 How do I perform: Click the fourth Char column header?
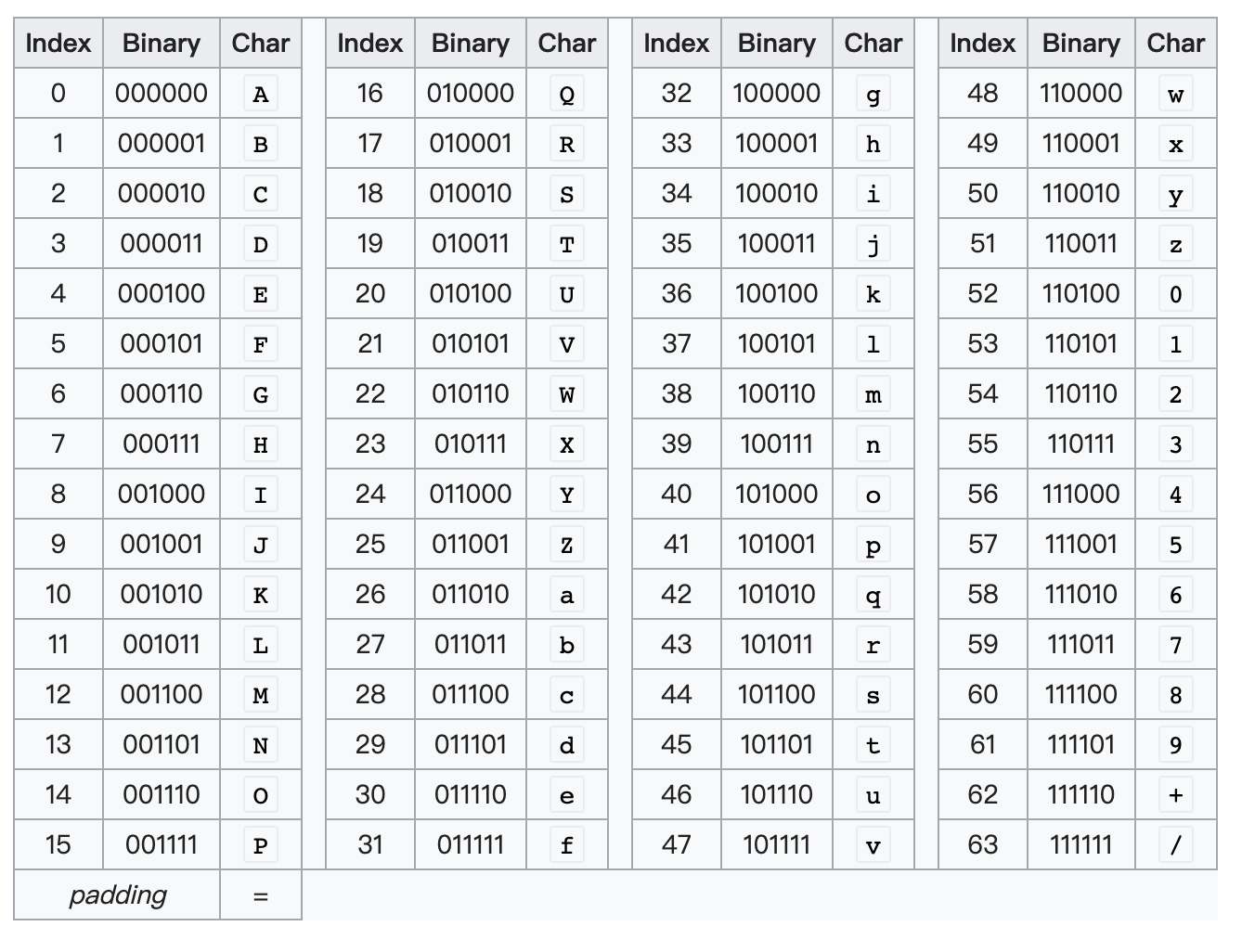1175,43
